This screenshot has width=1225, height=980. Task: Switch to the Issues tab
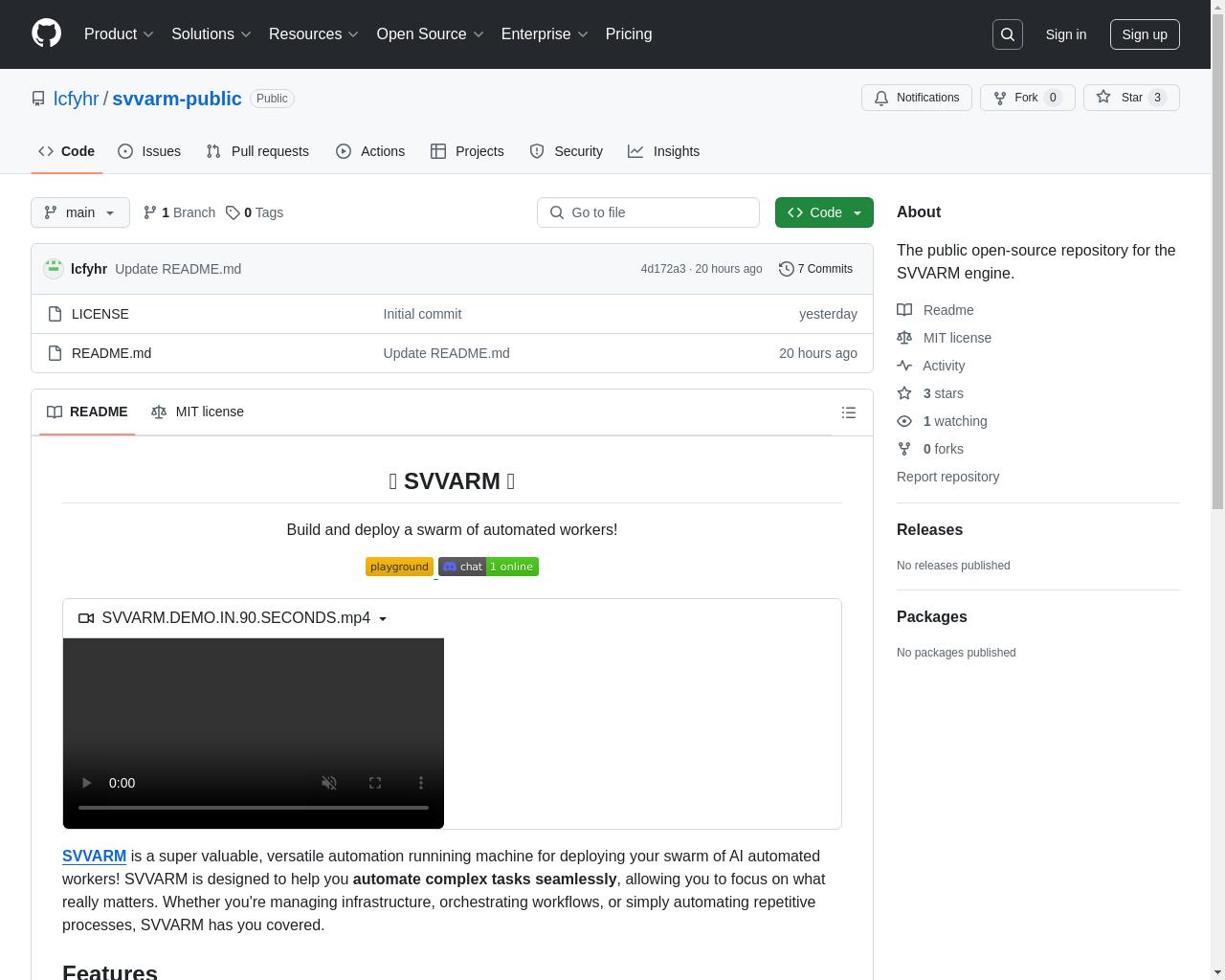pos(149,151)
